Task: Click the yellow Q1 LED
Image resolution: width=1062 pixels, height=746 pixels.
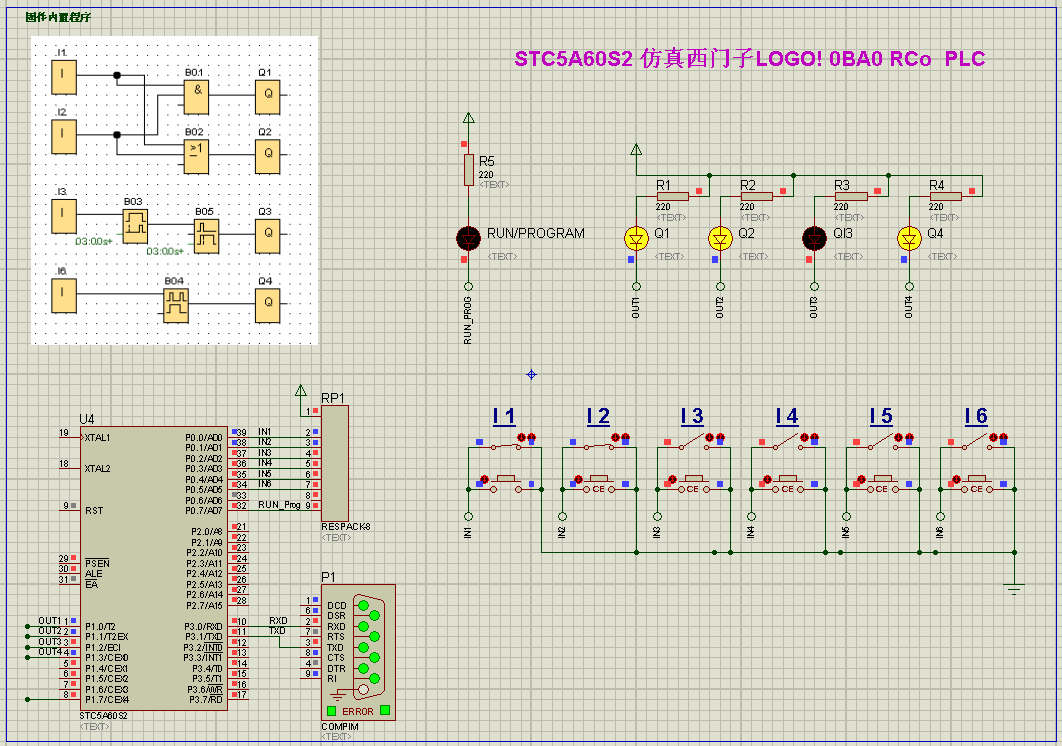Action: (x=636, y=238)
